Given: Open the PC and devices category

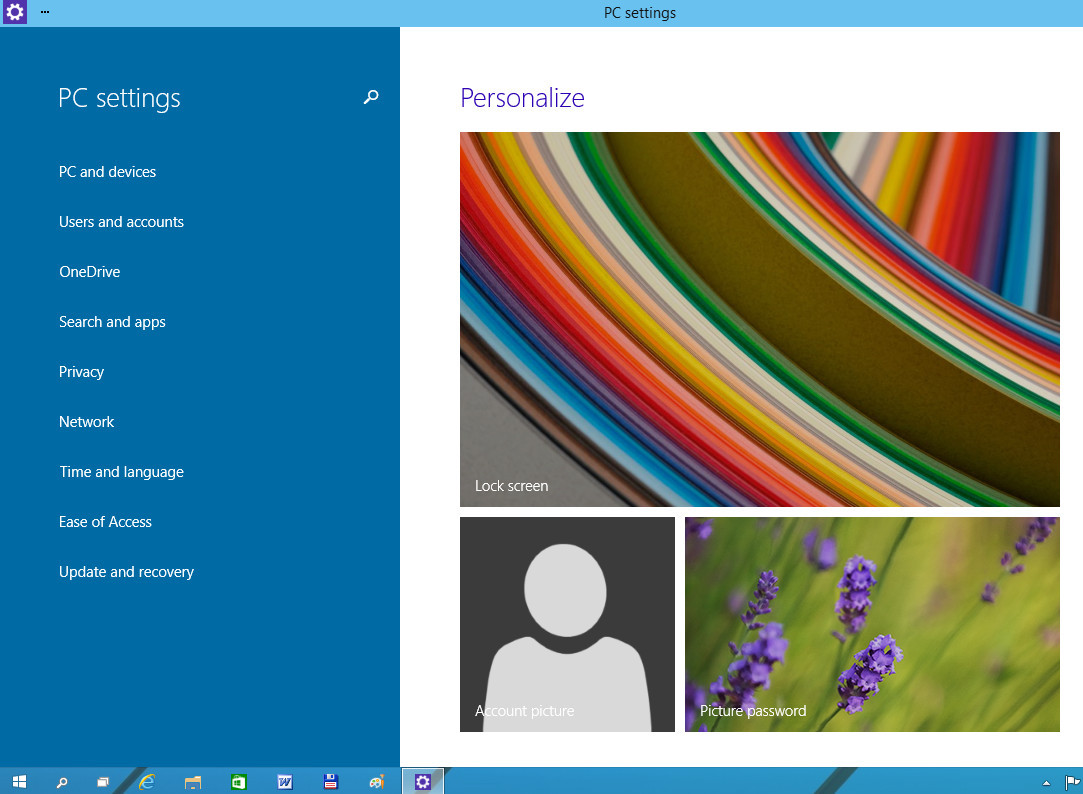Looking at the screenshot, I should point(107,172).
